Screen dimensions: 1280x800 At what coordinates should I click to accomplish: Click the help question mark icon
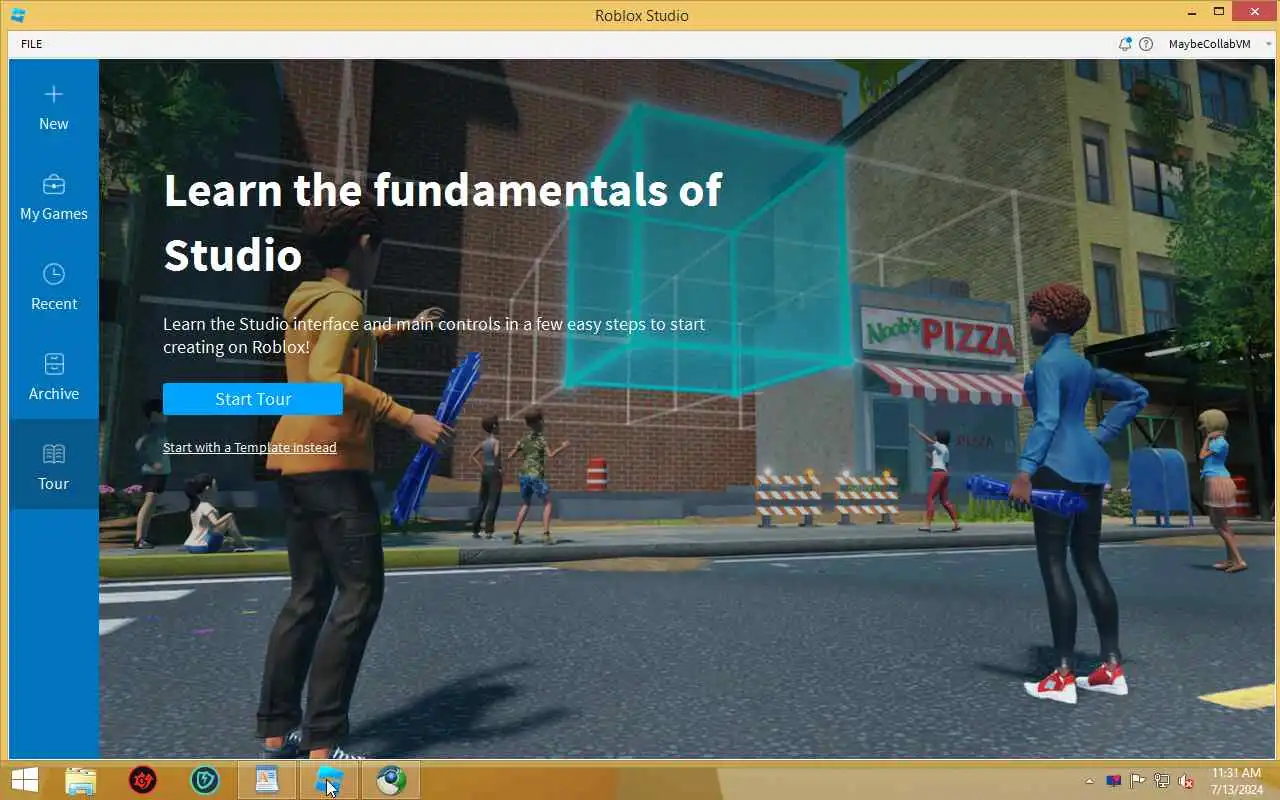tap(1146, 44)
